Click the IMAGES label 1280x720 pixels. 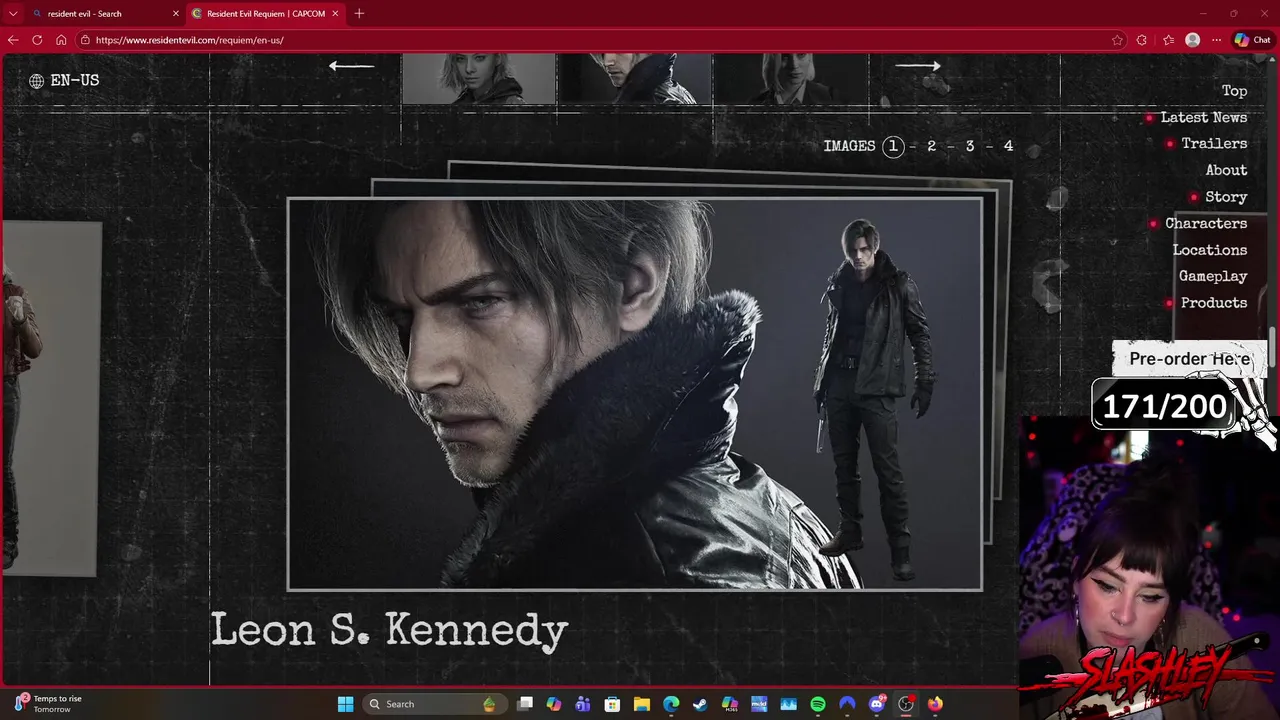[x=849, y=146]
